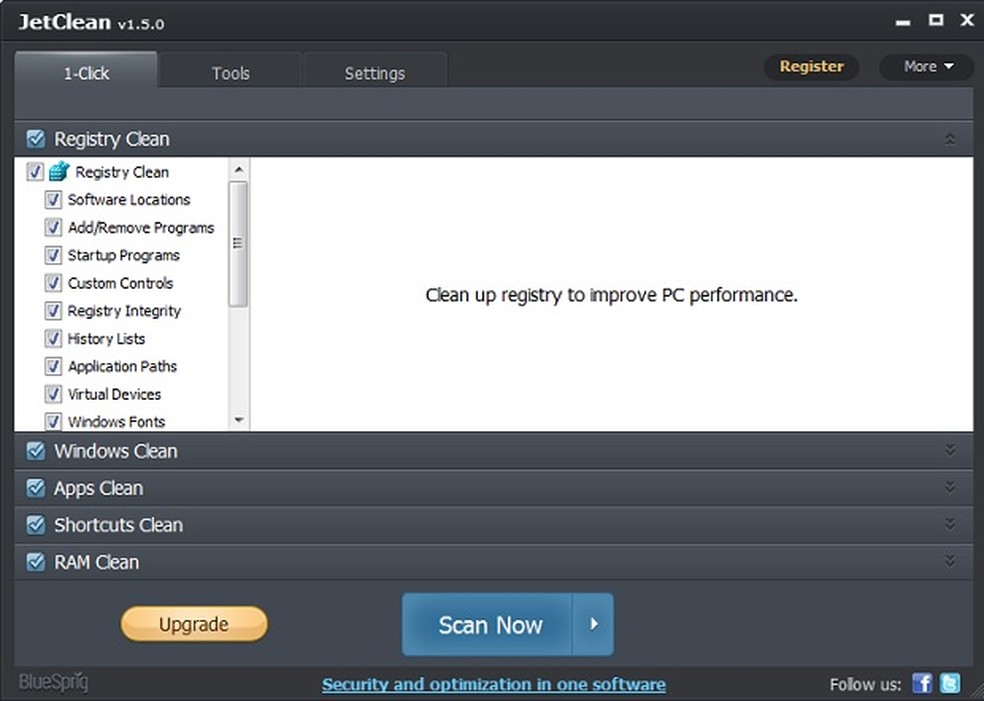Uncheck History Lists checkbox
The image size is (984, 701).
[53, 338]
